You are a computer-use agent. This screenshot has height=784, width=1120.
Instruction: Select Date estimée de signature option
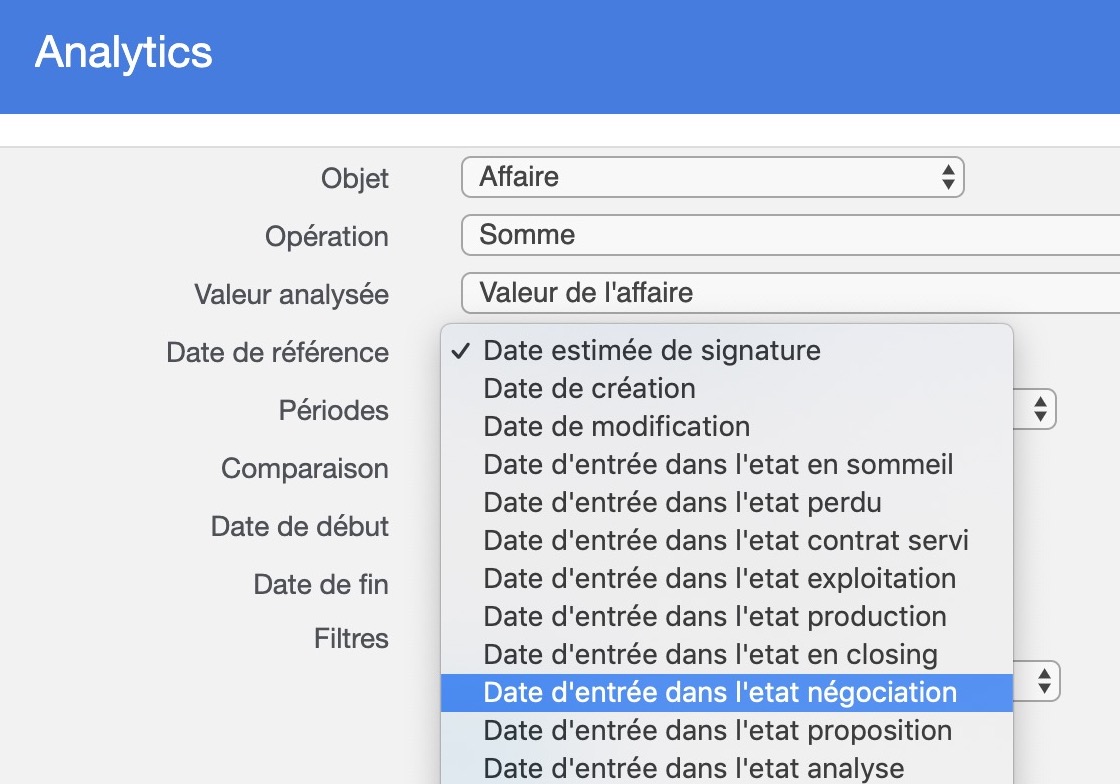pyautogui.click(x=727, y=351)
